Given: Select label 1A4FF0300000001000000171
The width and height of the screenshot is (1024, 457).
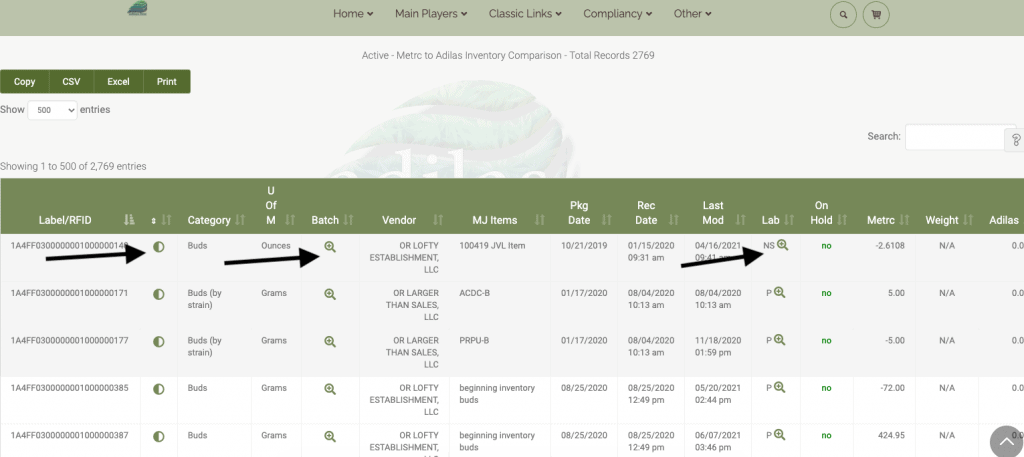Looking at the screenshot, I should [x=69, y=293].
